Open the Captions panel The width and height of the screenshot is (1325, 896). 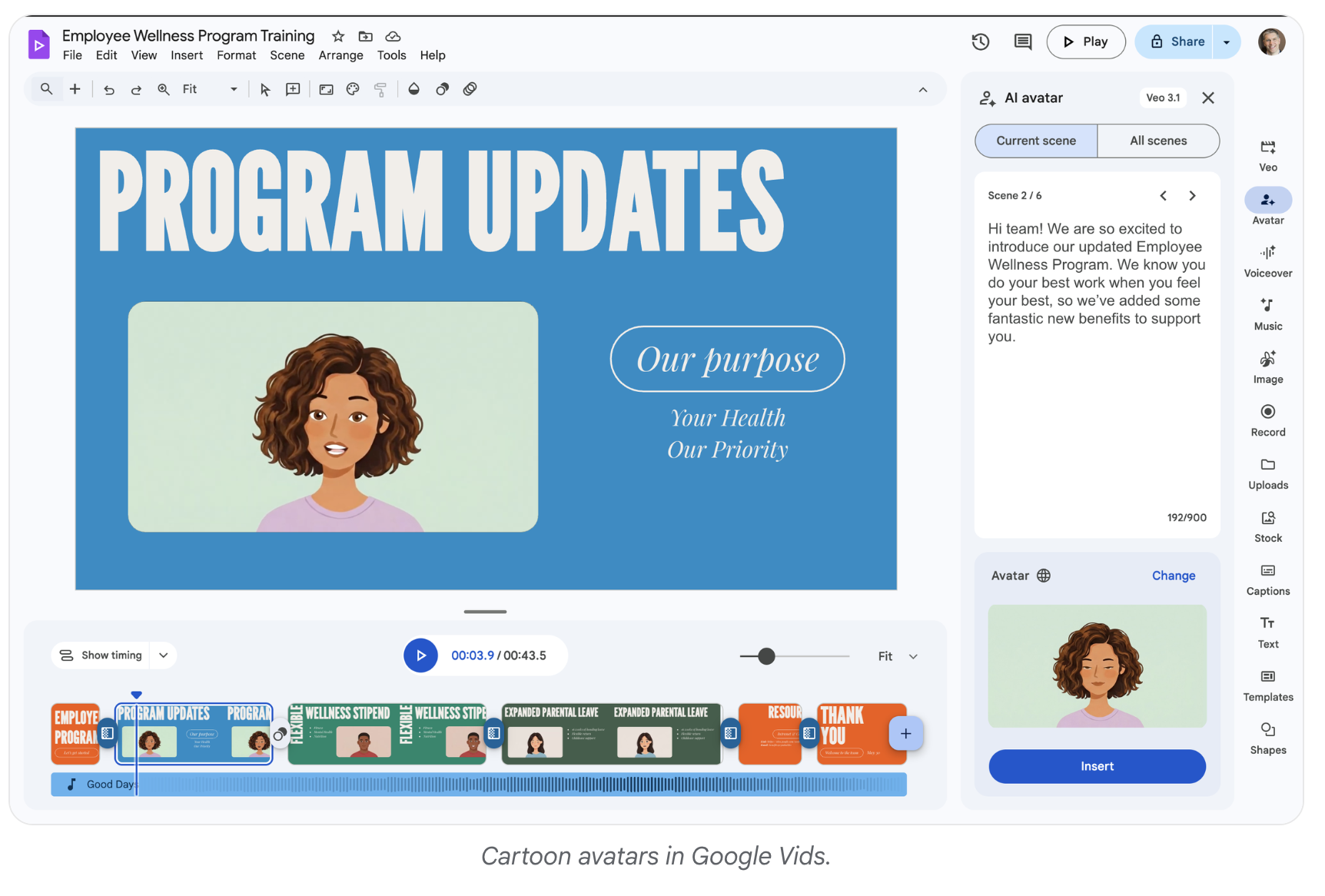click(1267, 579)
